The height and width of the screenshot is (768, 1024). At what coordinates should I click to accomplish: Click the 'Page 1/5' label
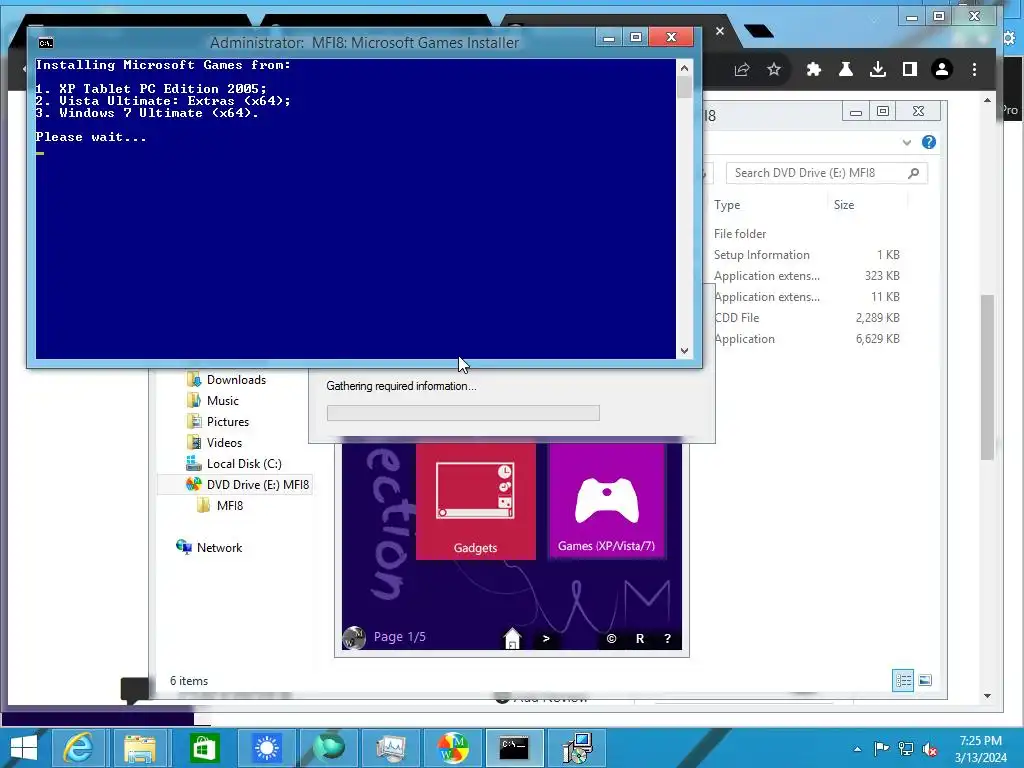tap(400, 637)
